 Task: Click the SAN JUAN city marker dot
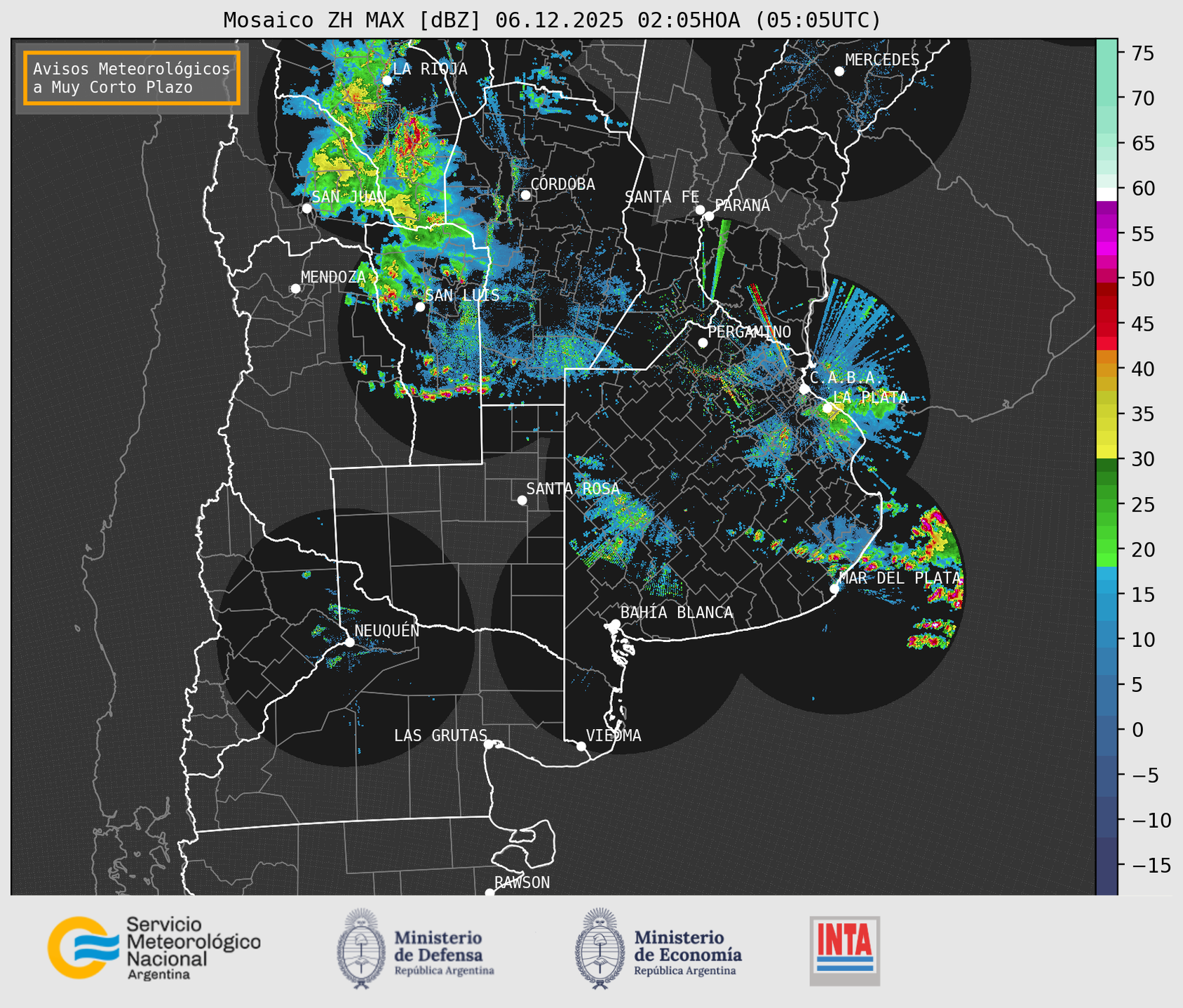click(x=306, y=208)
